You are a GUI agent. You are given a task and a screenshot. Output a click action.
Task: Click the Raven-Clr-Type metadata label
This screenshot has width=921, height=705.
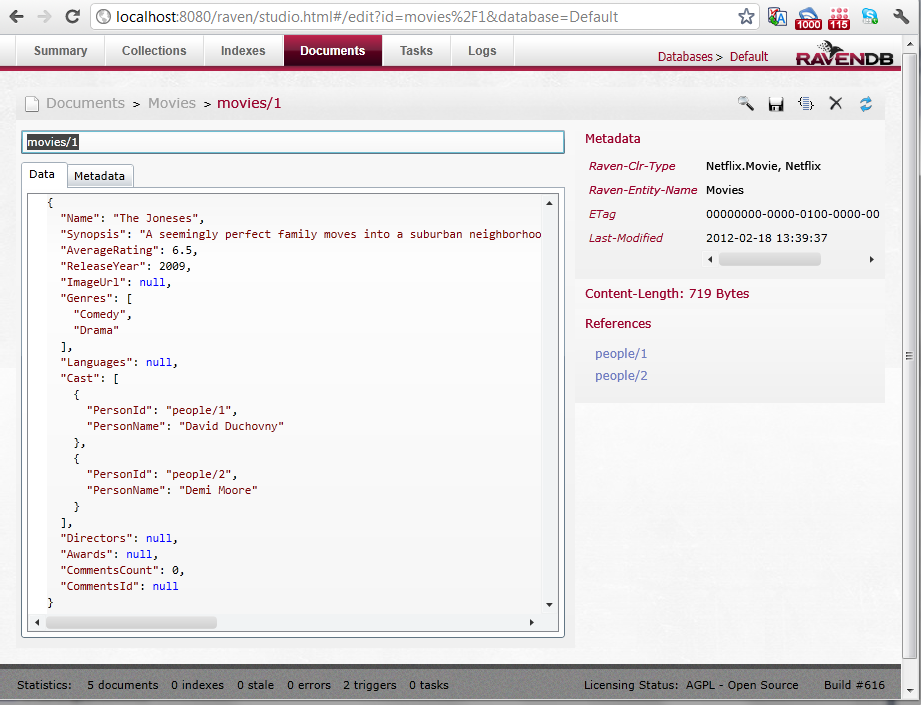click(x=632, y=166)
